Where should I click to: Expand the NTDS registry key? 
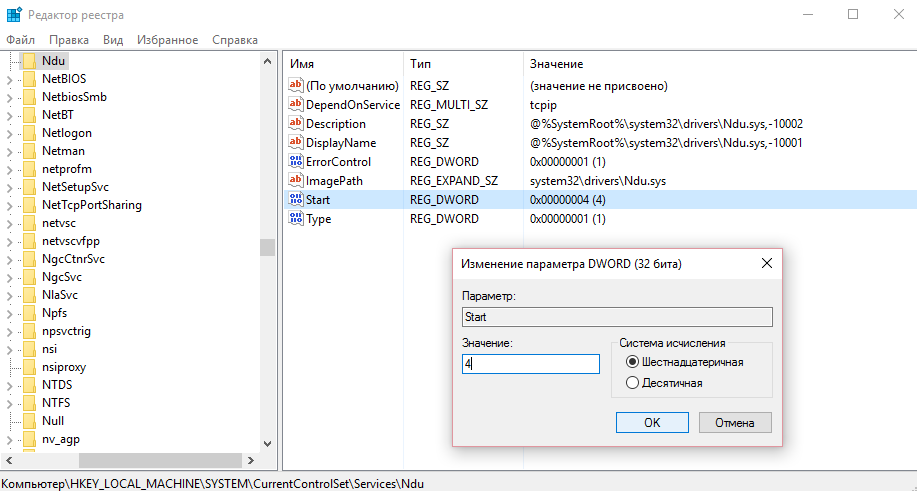[x=10, y=385]
